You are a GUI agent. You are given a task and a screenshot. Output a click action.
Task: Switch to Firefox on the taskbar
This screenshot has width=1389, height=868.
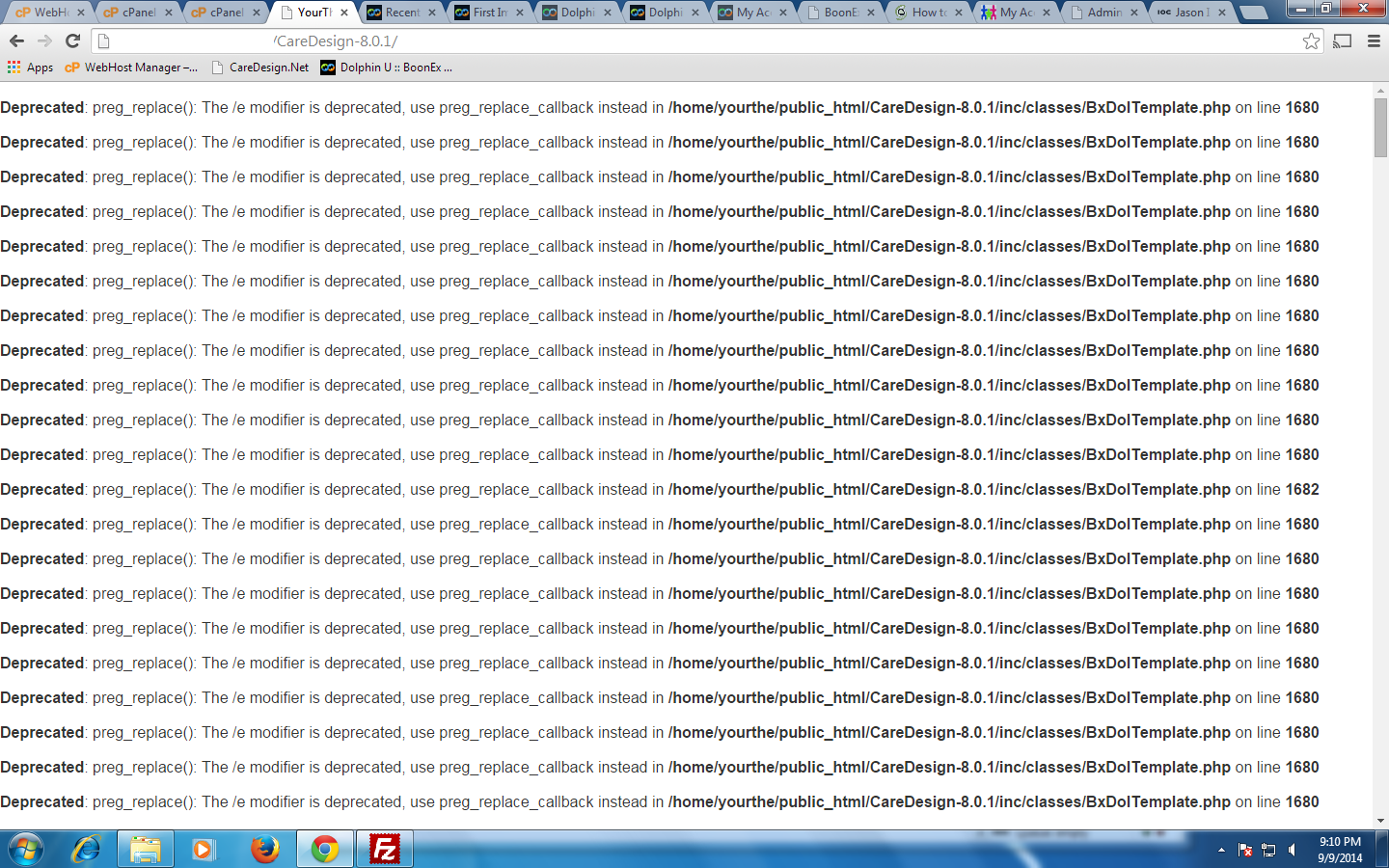264,849
